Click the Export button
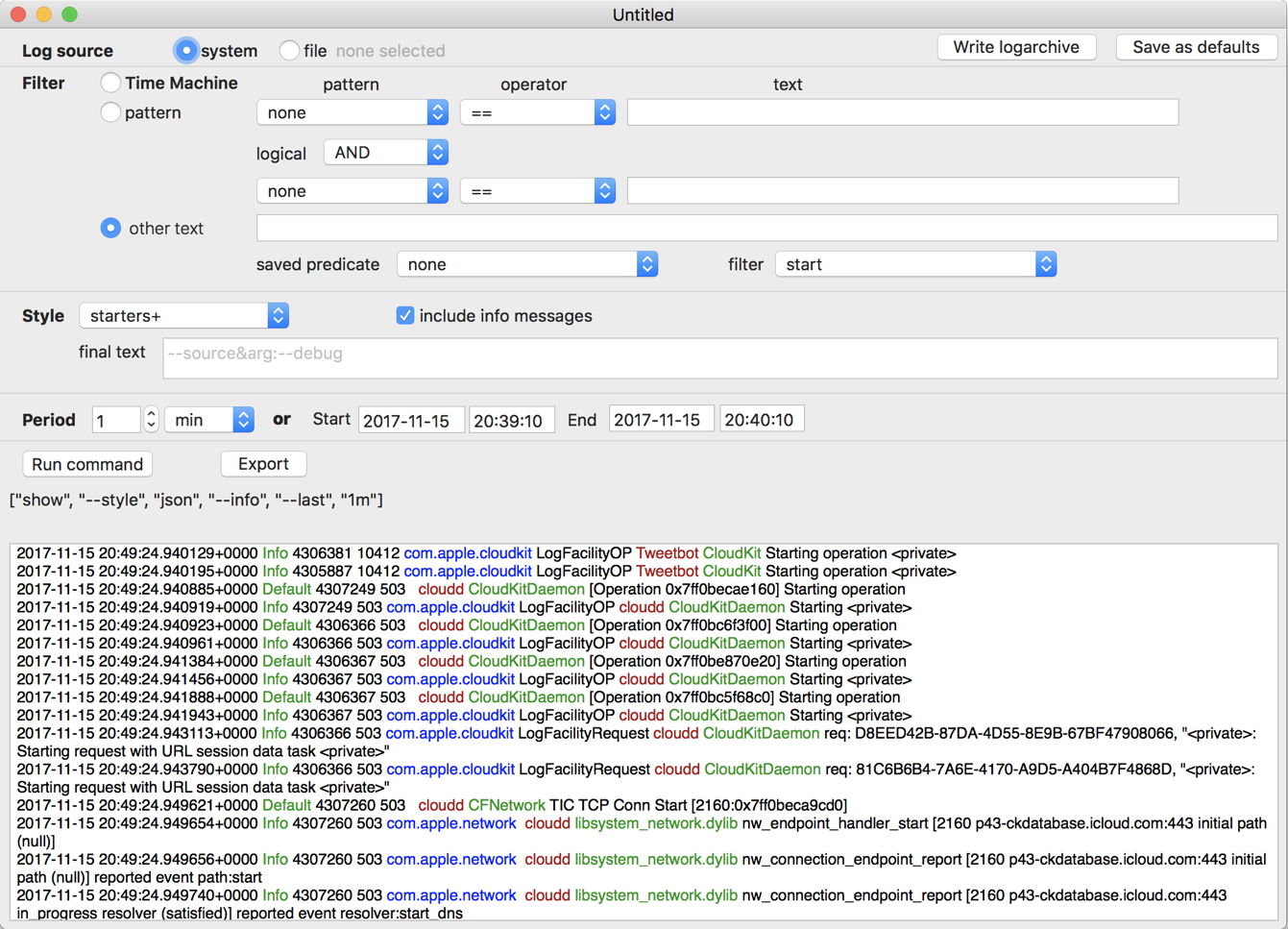The image size is (1288, 929). pos(263,464)
